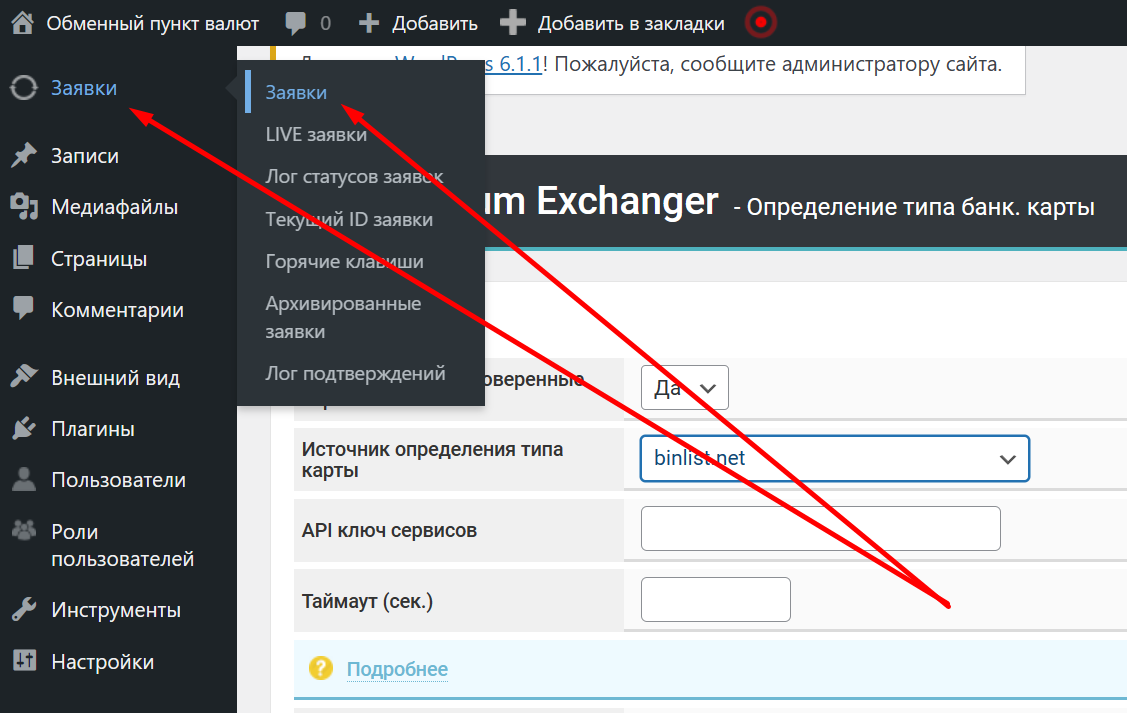Click the yellow question mark icon

point(320,668)
